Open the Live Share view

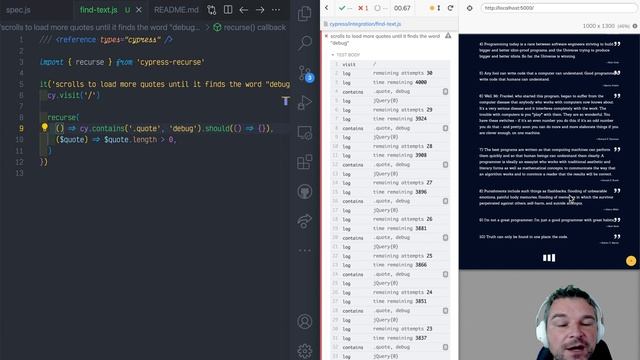coord(304,221)
